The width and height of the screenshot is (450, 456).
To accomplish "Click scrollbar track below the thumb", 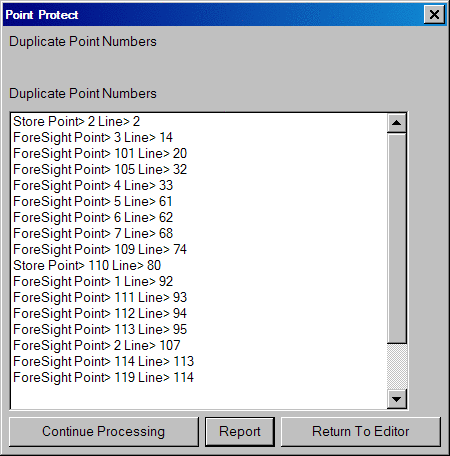I will [x=396, y=366].
